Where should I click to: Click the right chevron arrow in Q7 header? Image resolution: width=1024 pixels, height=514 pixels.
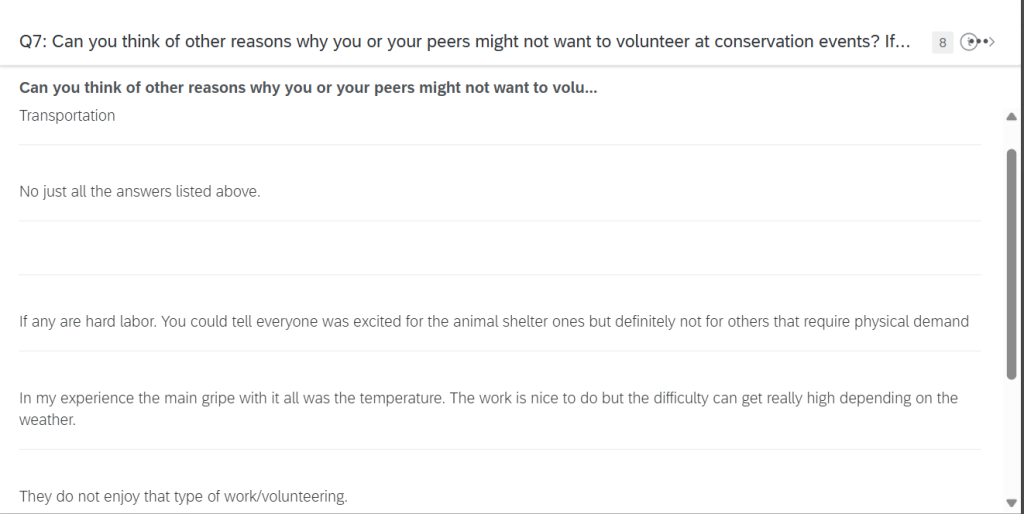point(991,42)
